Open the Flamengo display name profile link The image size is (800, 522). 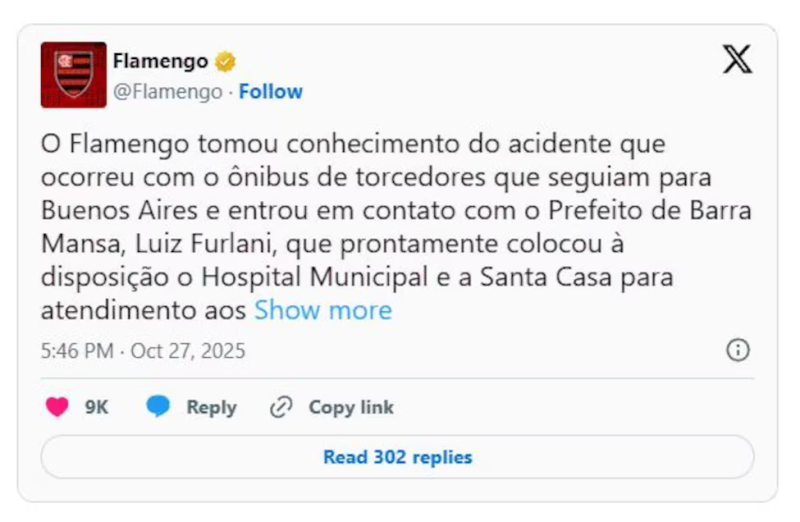point(160,61)
